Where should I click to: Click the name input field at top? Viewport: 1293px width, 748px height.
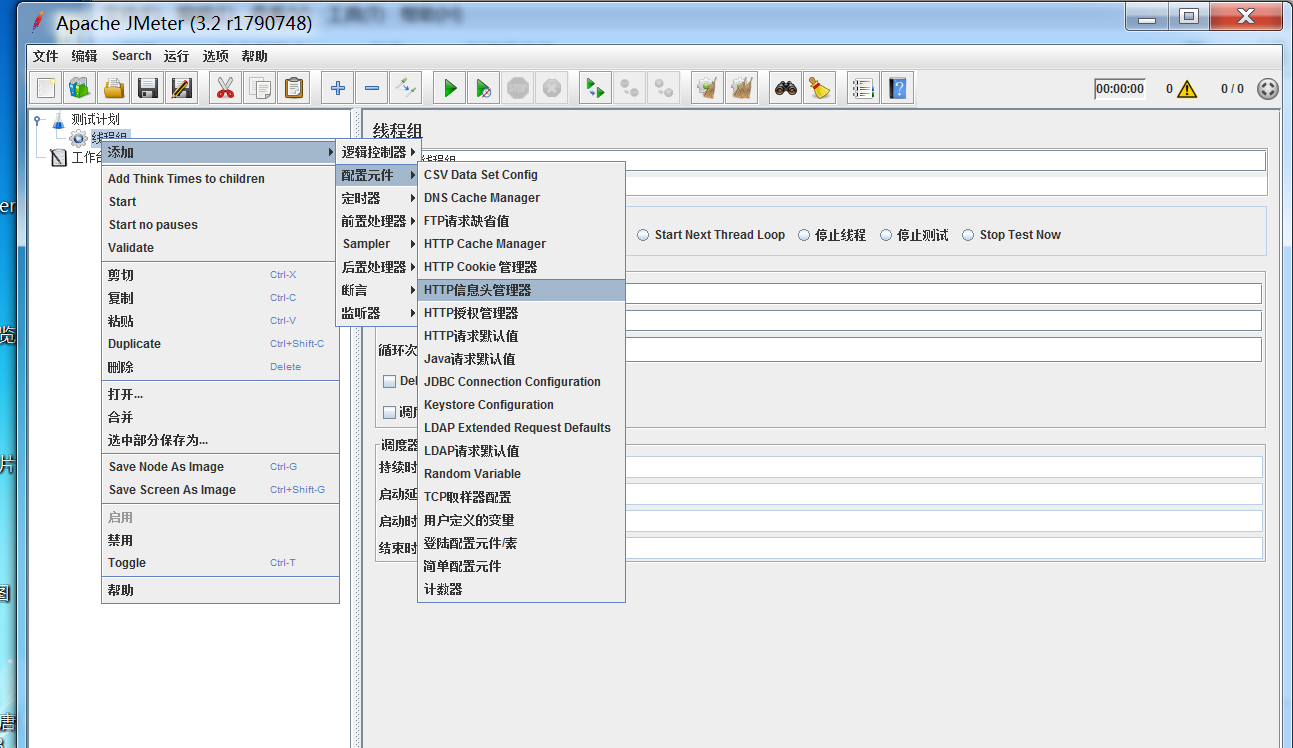(840, 160)
